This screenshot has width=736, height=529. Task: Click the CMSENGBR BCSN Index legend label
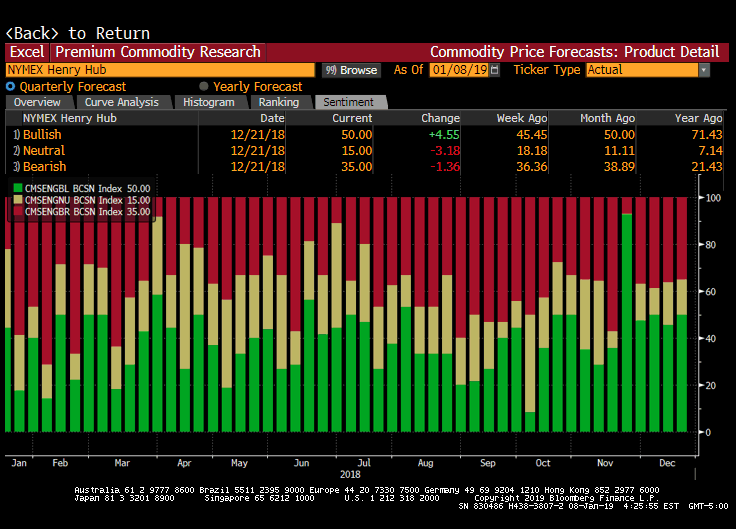(74, 212)
